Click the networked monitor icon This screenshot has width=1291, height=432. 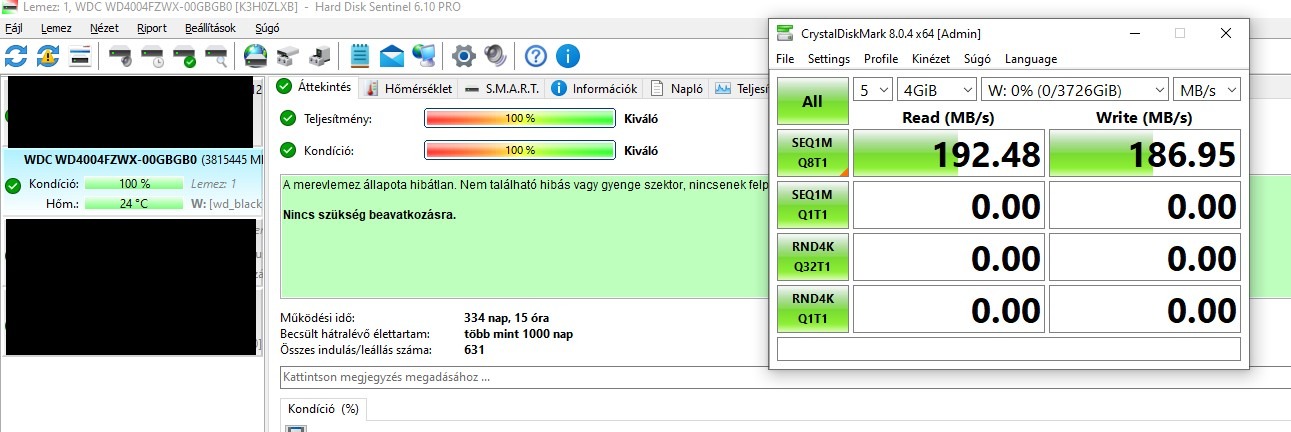click(424, 55)
